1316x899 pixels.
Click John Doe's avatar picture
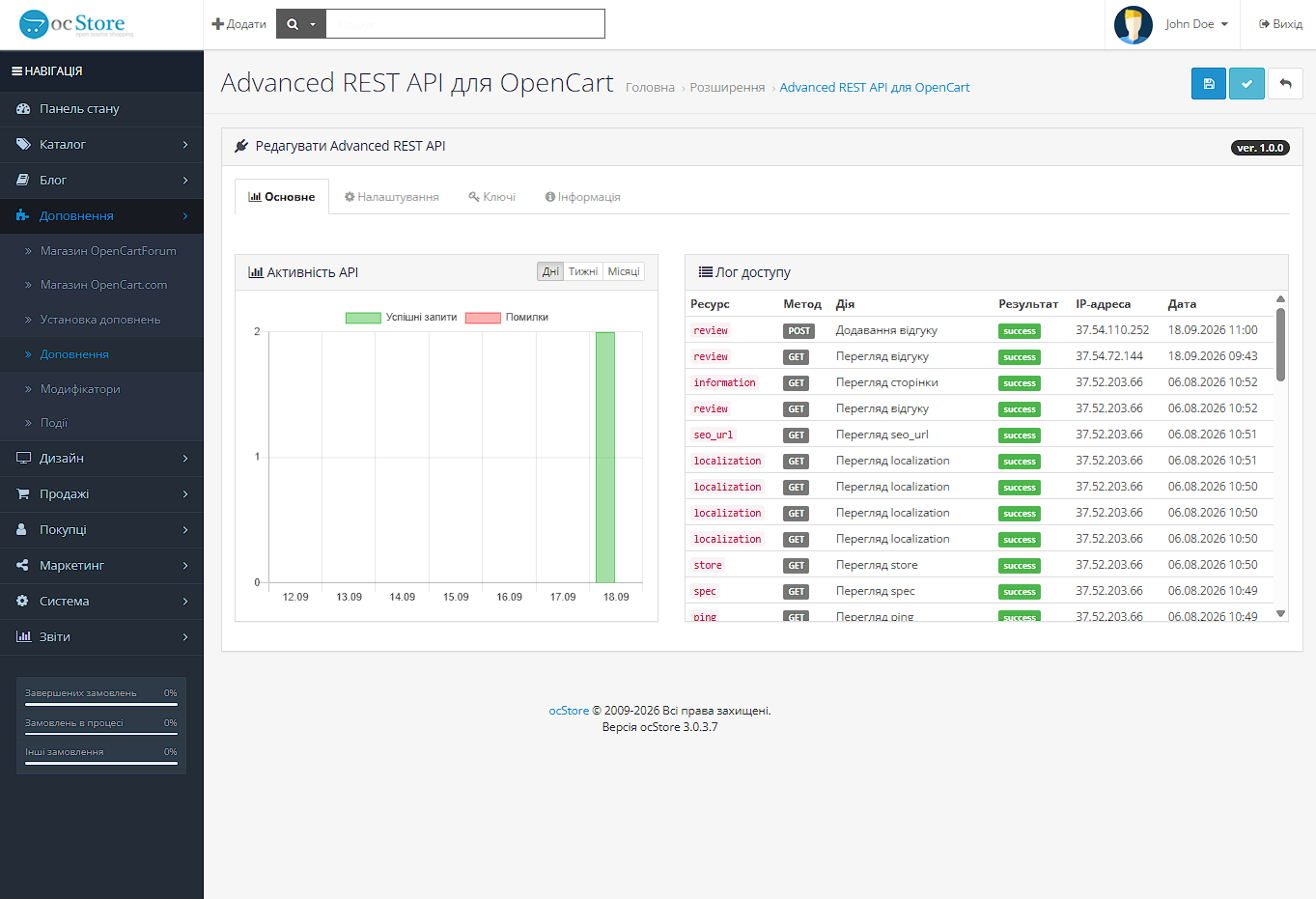1134,25
